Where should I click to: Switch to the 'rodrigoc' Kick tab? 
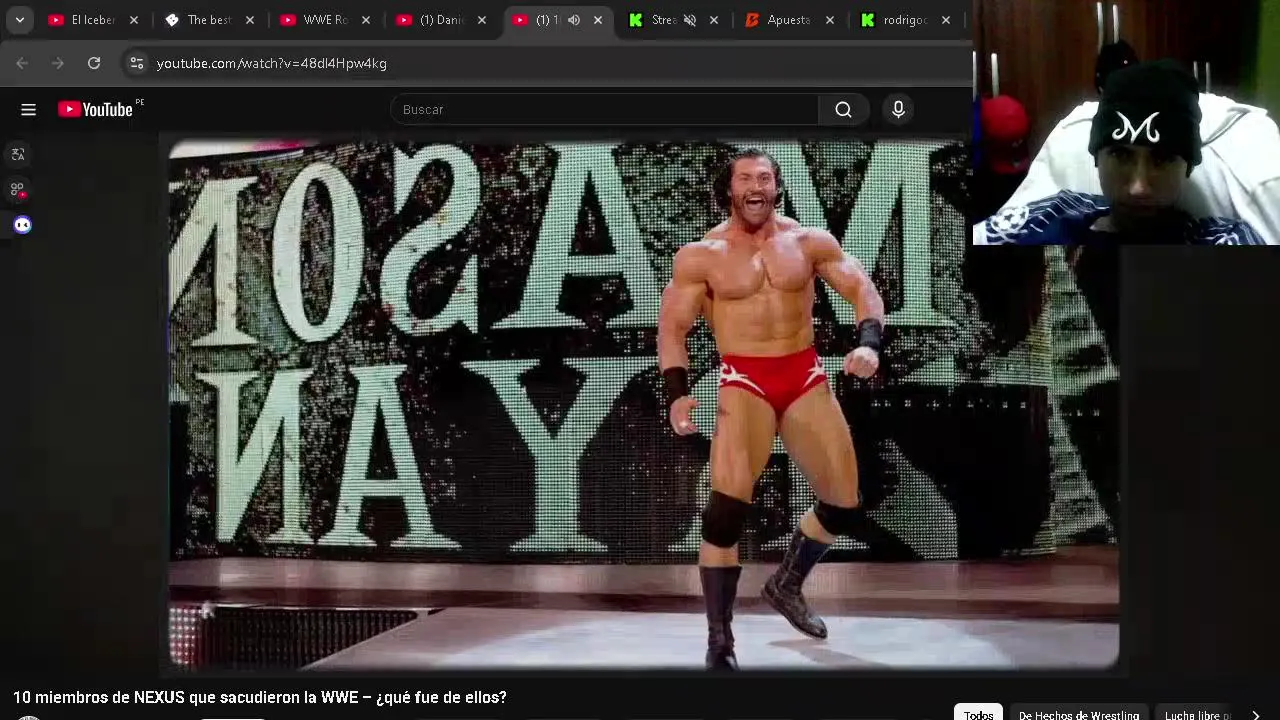coord(894,20)
